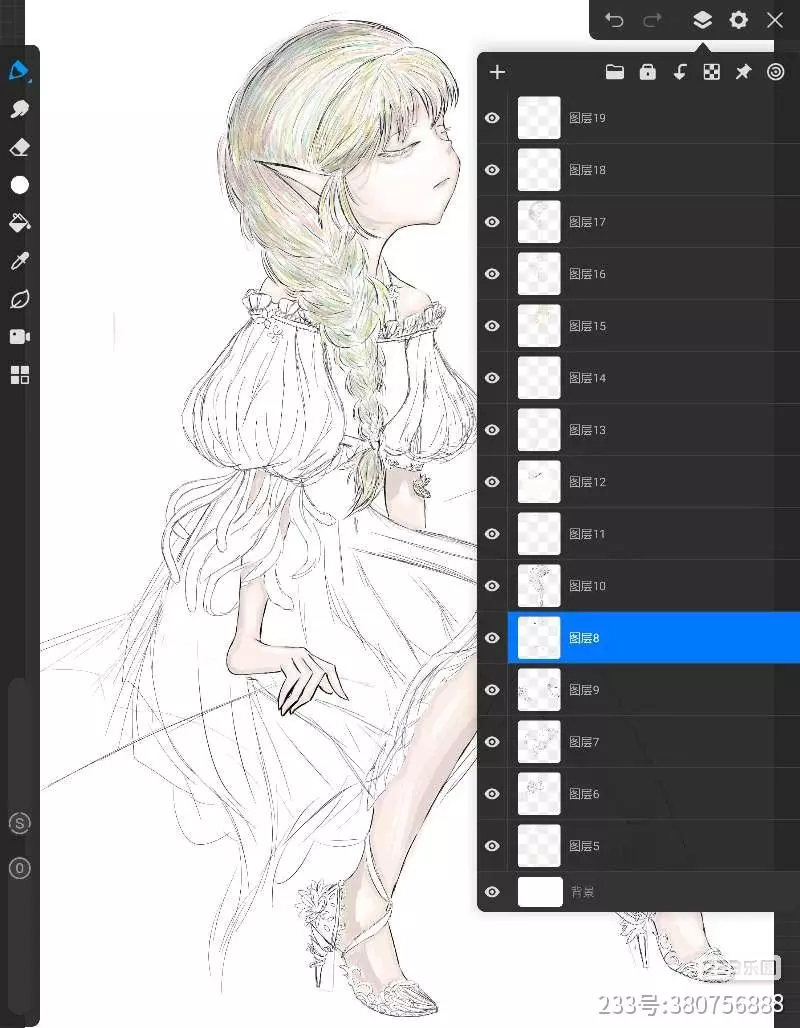Screen dimensions: 800x1028
Task: Click the 图层10 layer thumbnail
Action: click(539, 586)
